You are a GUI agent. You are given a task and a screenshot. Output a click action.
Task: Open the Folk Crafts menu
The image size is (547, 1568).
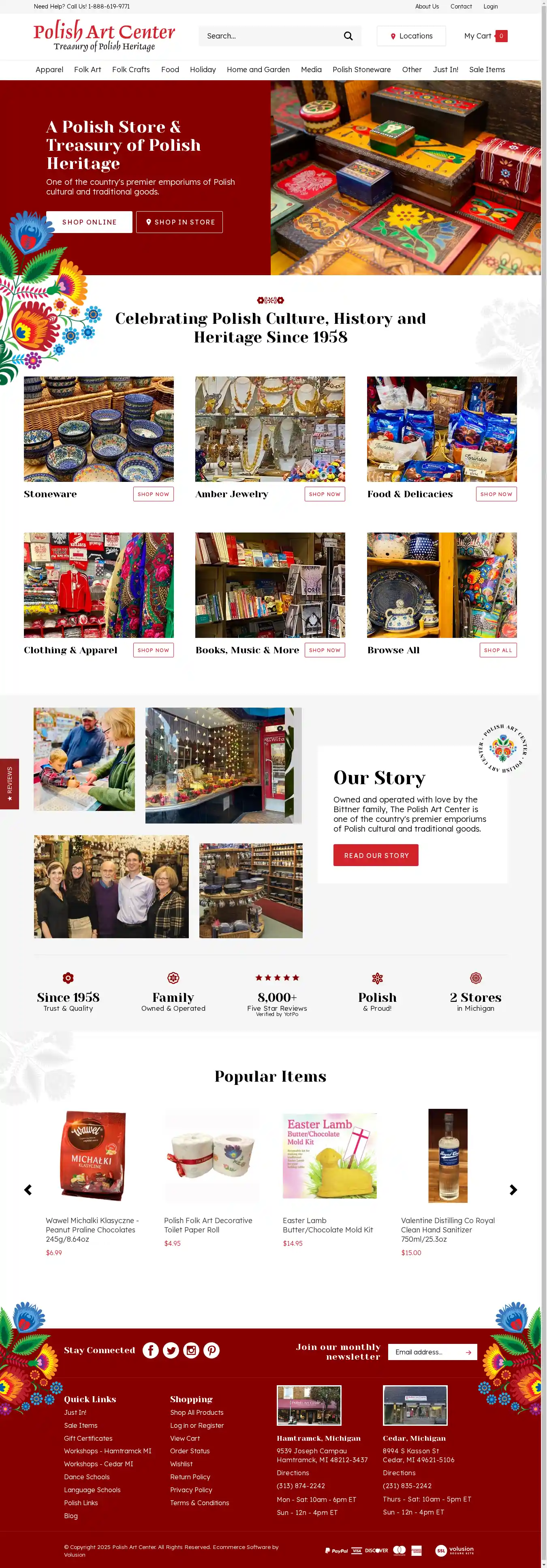click(131, 69)
